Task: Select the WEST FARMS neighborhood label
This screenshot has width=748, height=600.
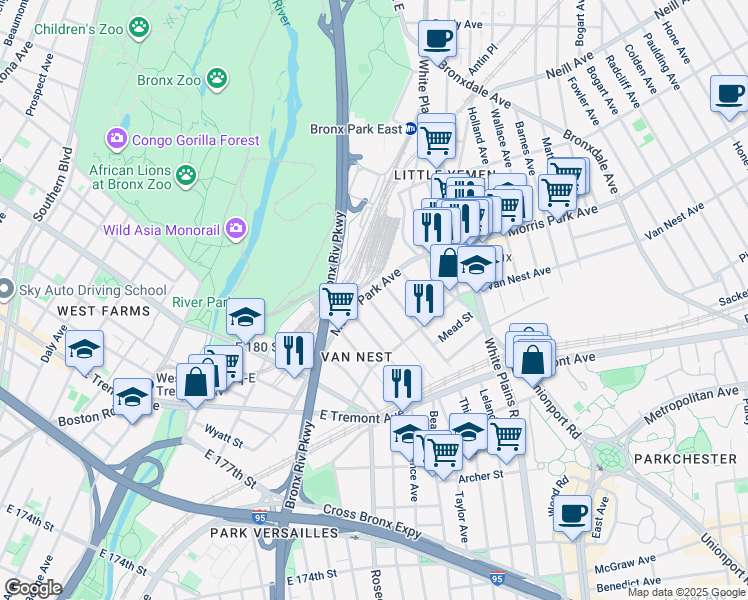Action: pyautogui.click(x=104, y=311)
